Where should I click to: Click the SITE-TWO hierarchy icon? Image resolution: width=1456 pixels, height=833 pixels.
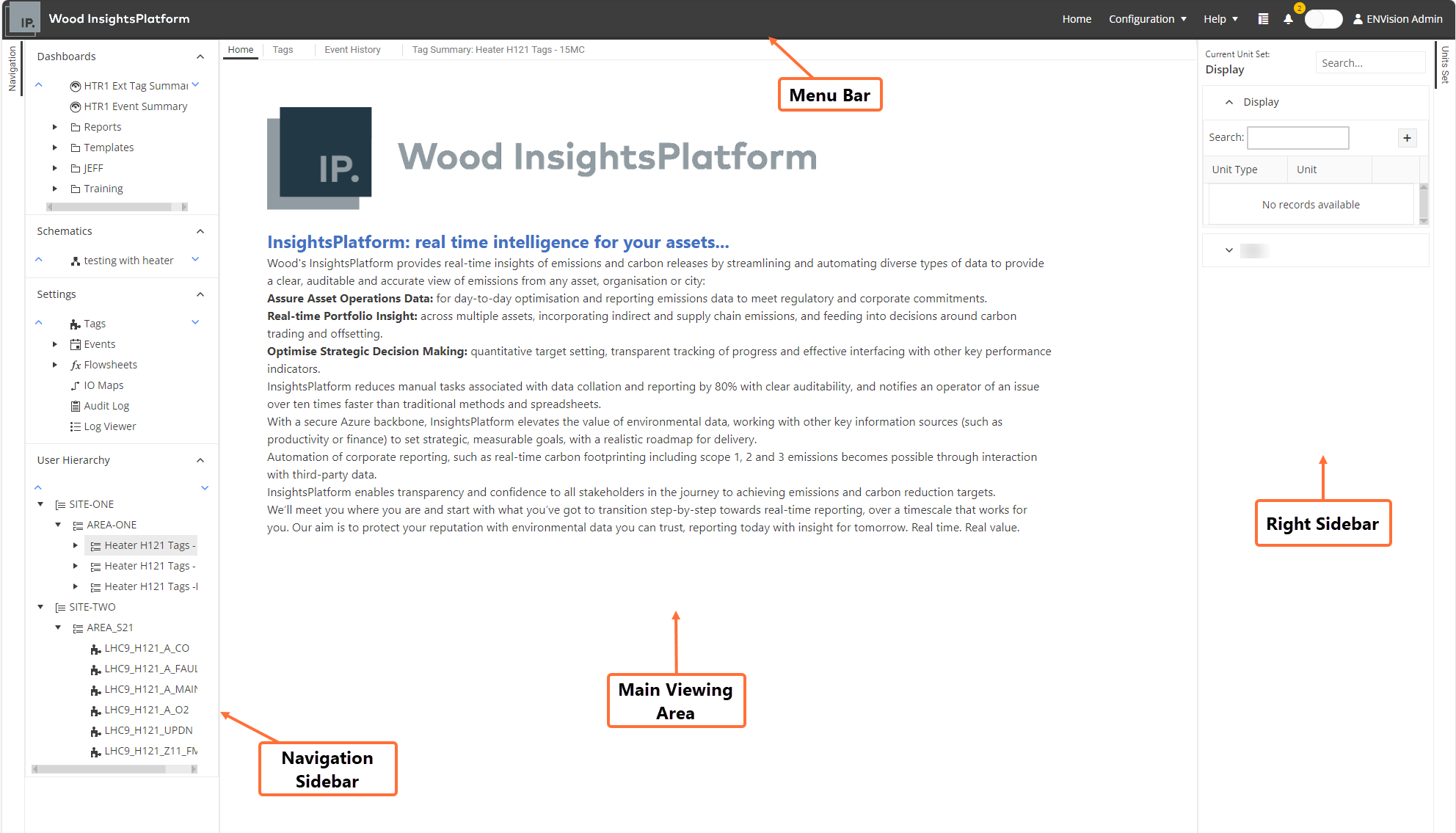point(60,607)
